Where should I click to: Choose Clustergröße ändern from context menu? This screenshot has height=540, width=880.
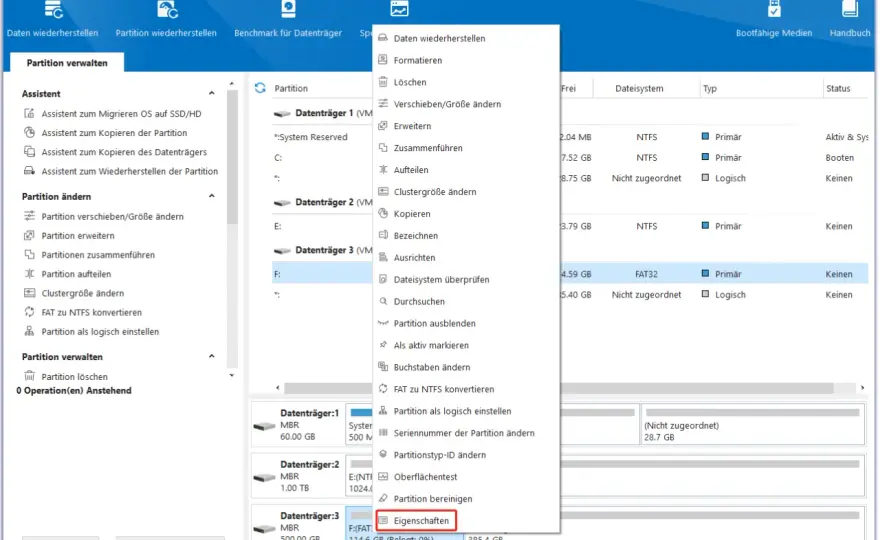pos(466,191)
